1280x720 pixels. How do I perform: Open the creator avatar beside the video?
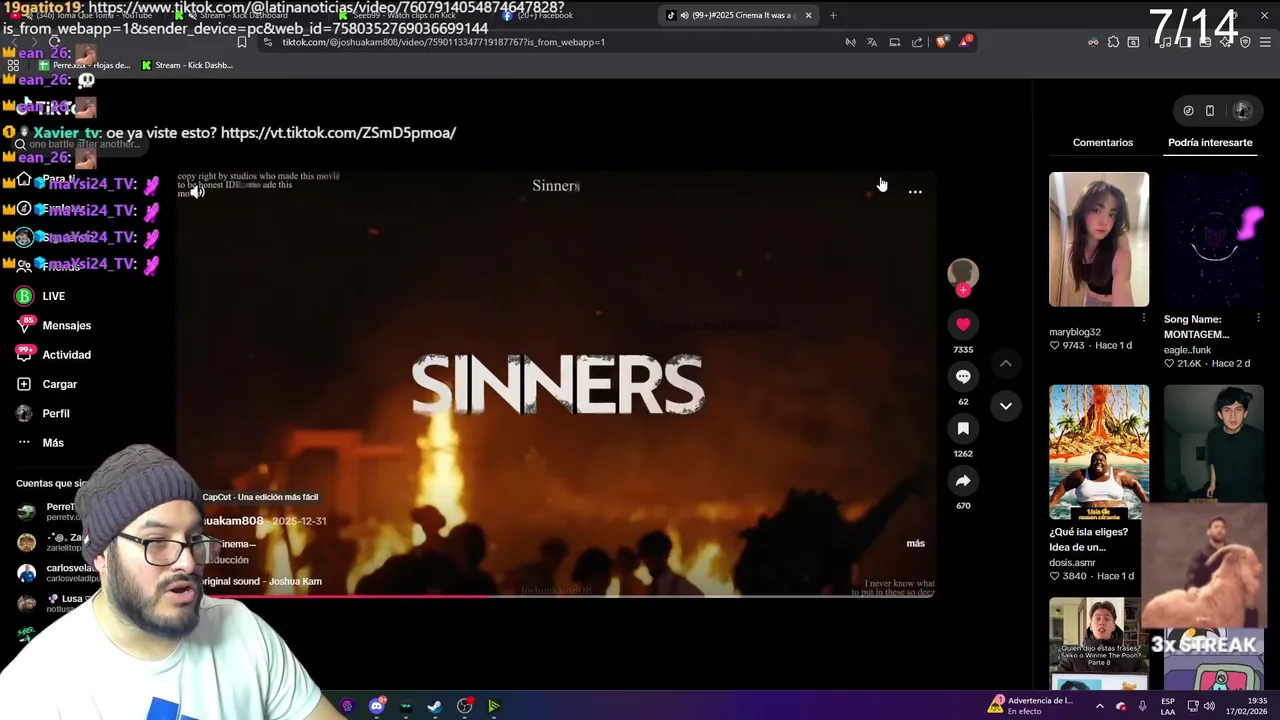click(x=963, y=273)
